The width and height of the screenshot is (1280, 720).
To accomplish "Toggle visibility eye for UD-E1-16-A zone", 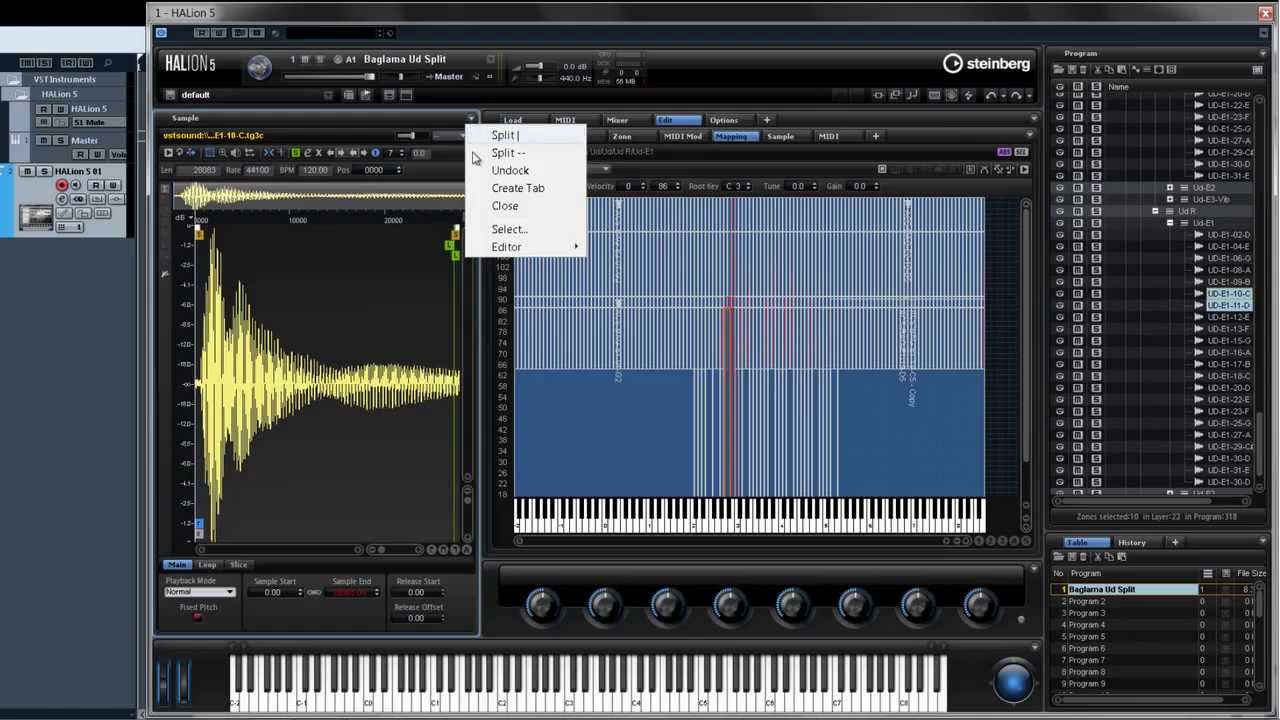I will 1060,353.
